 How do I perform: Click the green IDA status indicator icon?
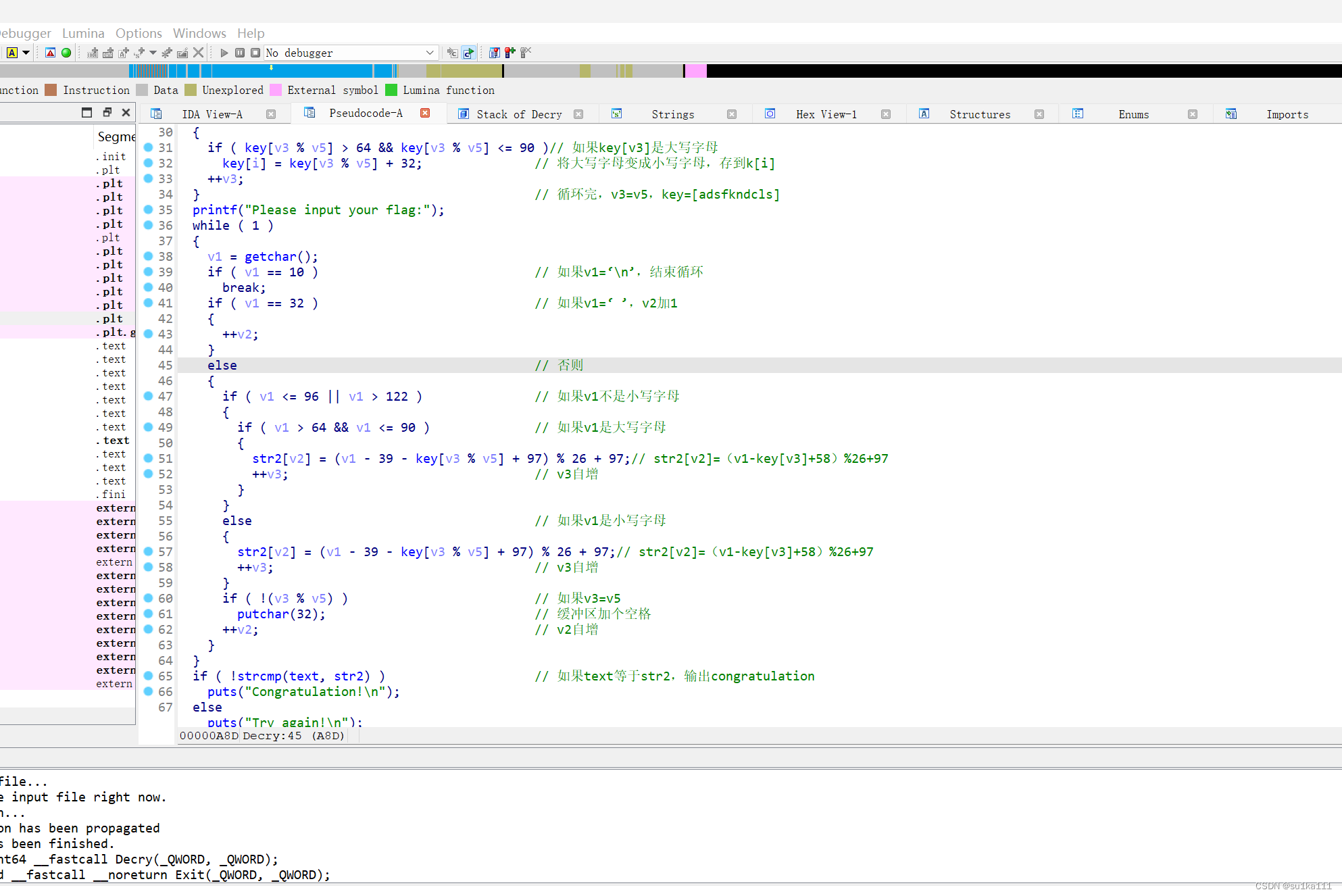click(x=66, y=53)
